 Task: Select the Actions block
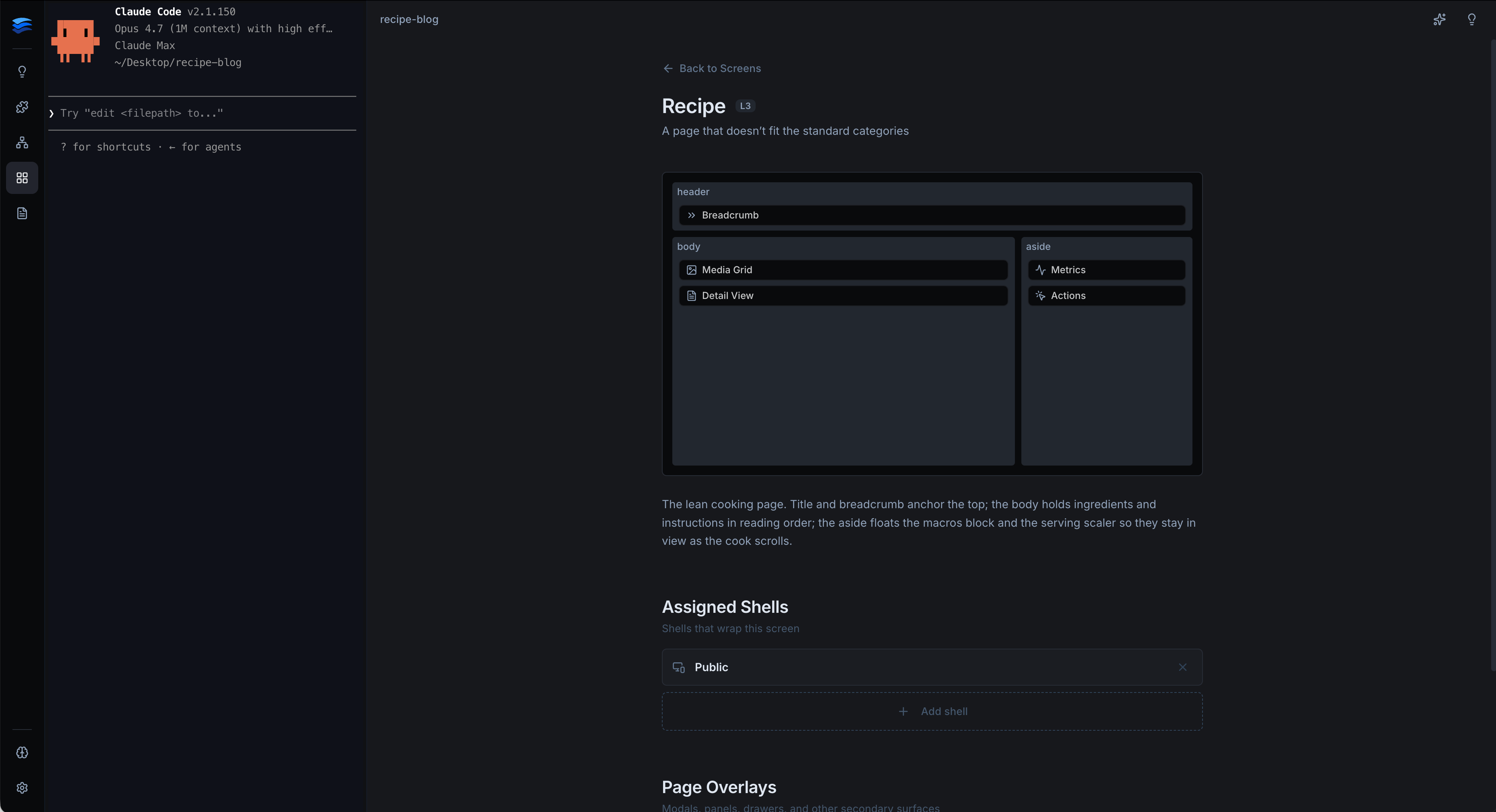pyautogui.click(x=1106, y=296)
